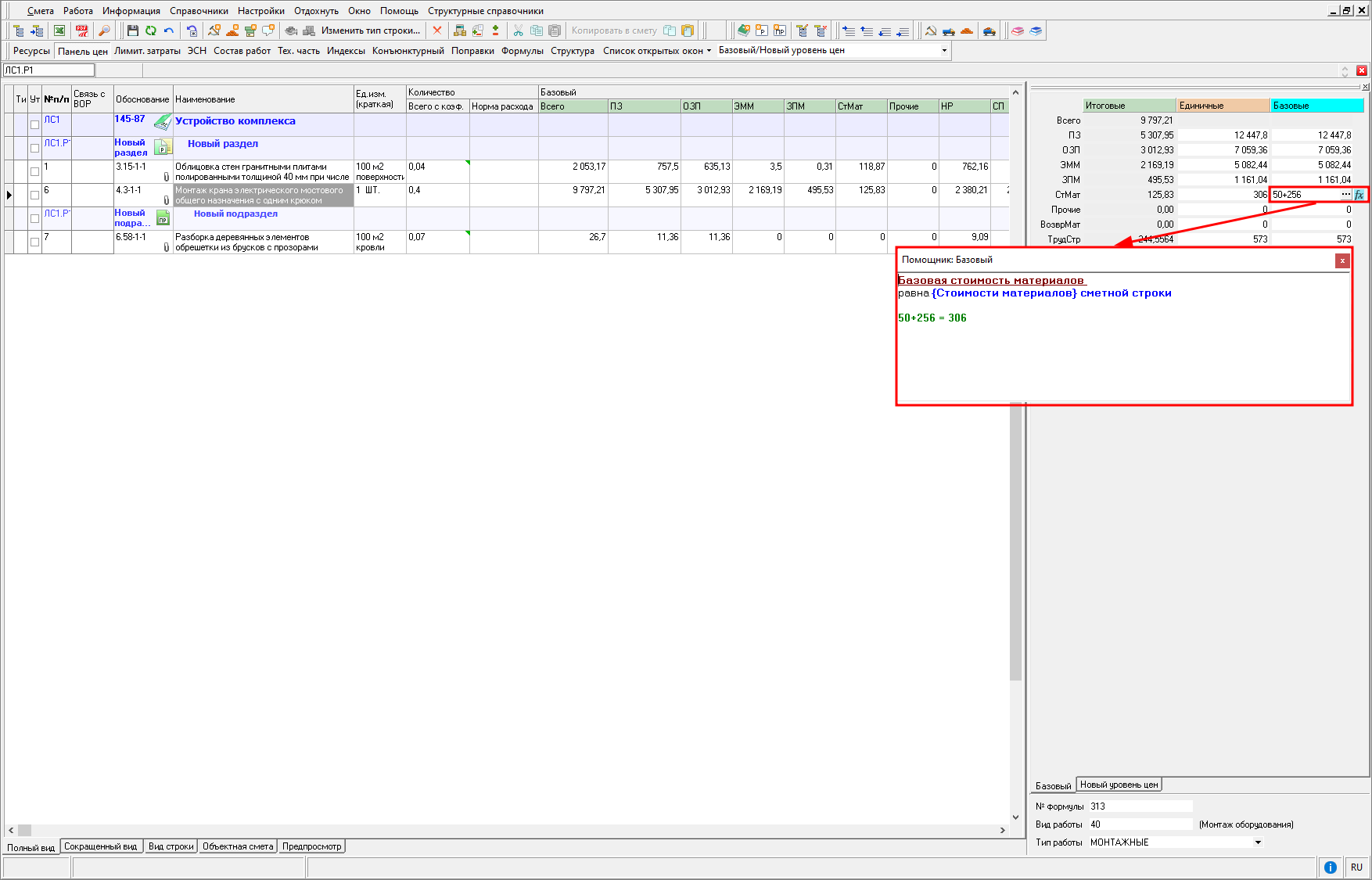Tick the checkbox for row ЛС1

click(34, 124)
